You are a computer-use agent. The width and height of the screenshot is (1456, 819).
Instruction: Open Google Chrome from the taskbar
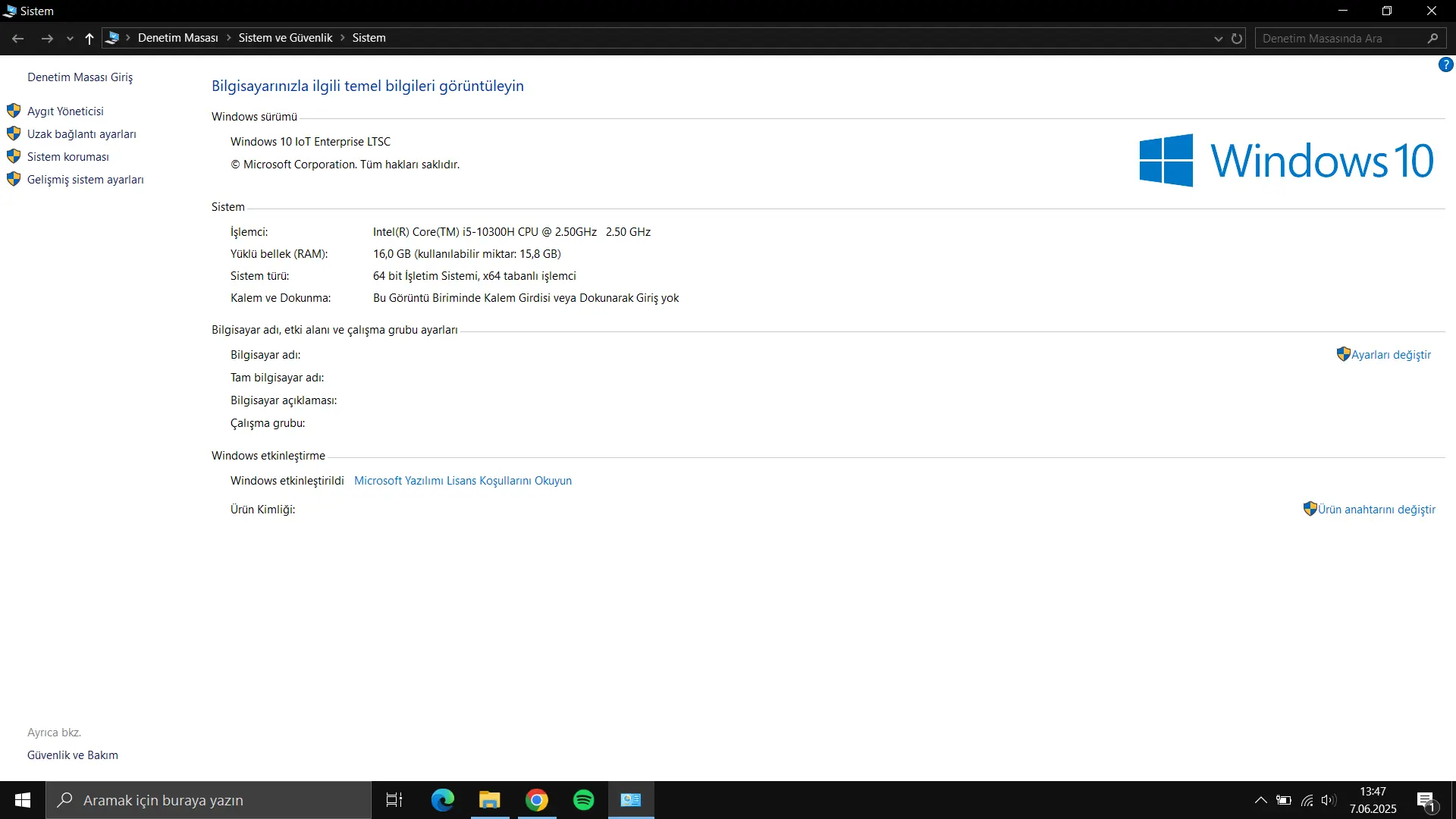tap(537, 800)
